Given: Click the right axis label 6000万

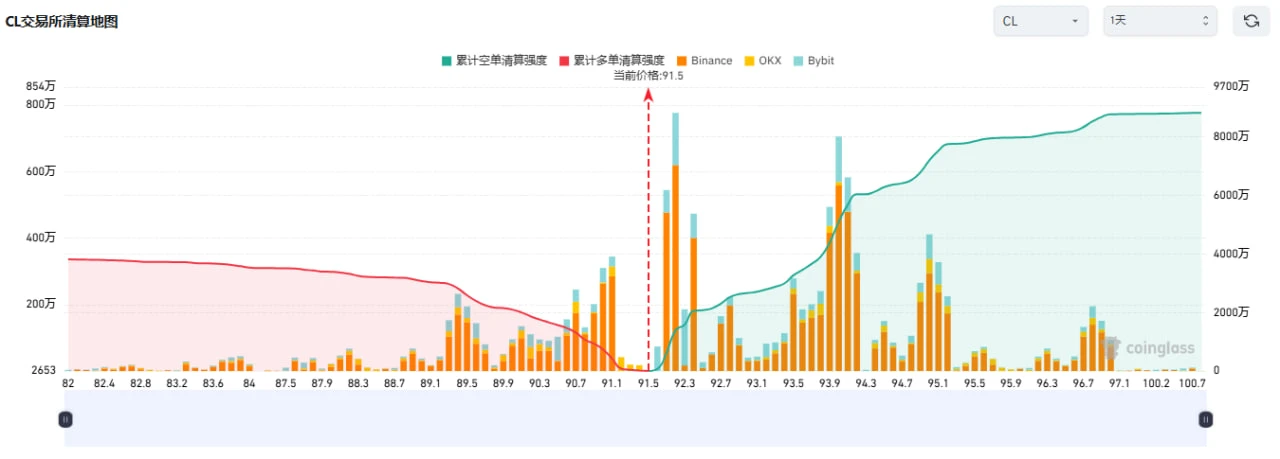Looking at the screenshot, I should 1229,195.
